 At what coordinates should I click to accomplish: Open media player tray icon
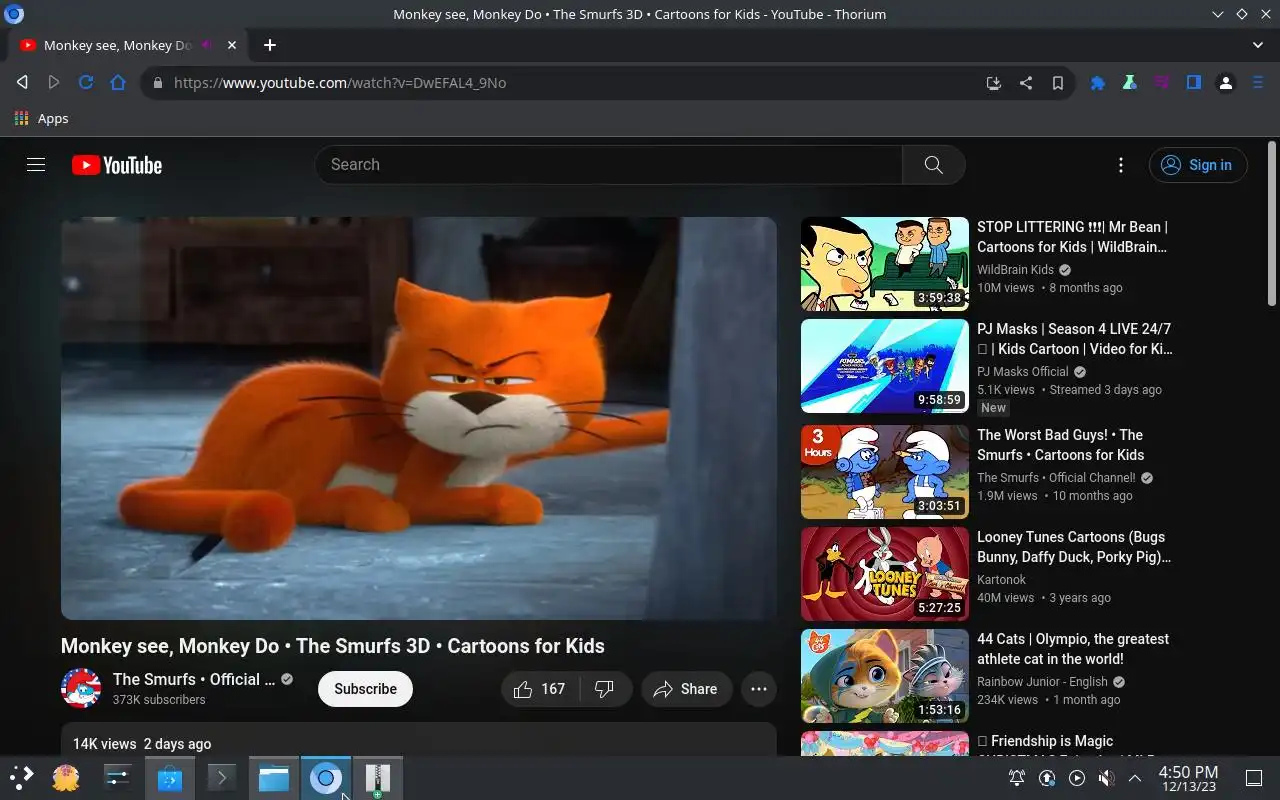point(1076,778)
